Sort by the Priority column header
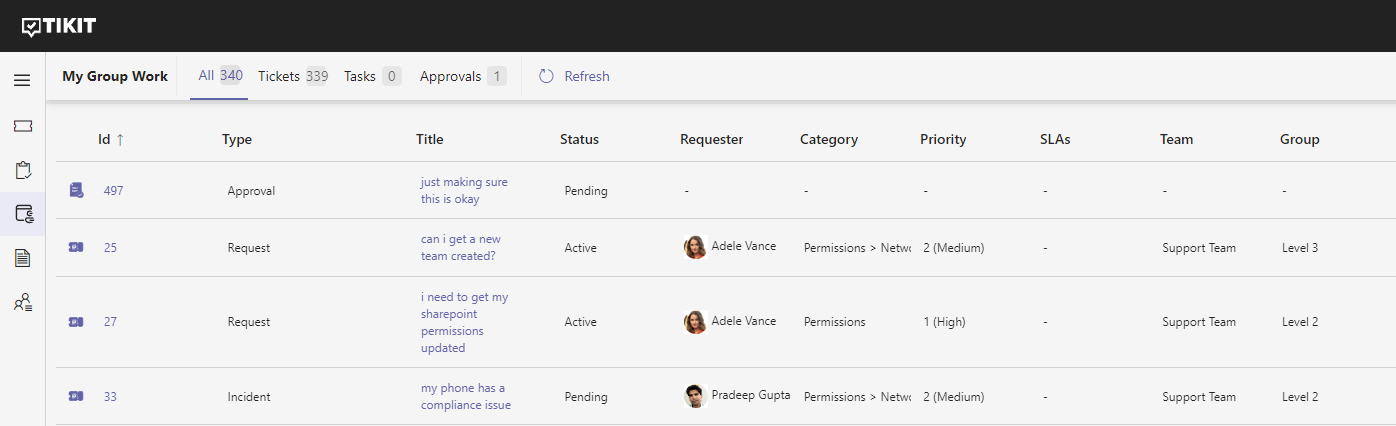The width and height of the screenshot is (1396, 426). pyautogui.click(x=943, y=140)
